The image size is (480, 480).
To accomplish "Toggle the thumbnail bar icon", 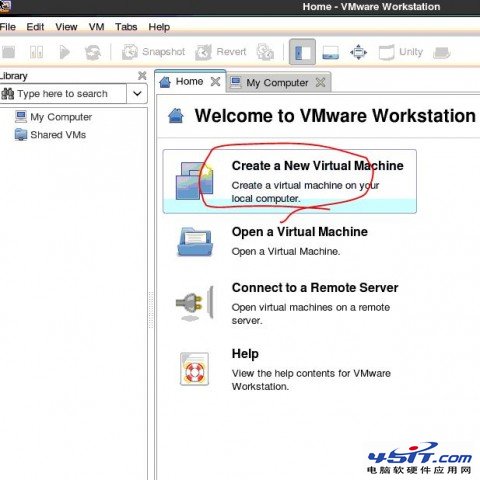I will point(331,52).
